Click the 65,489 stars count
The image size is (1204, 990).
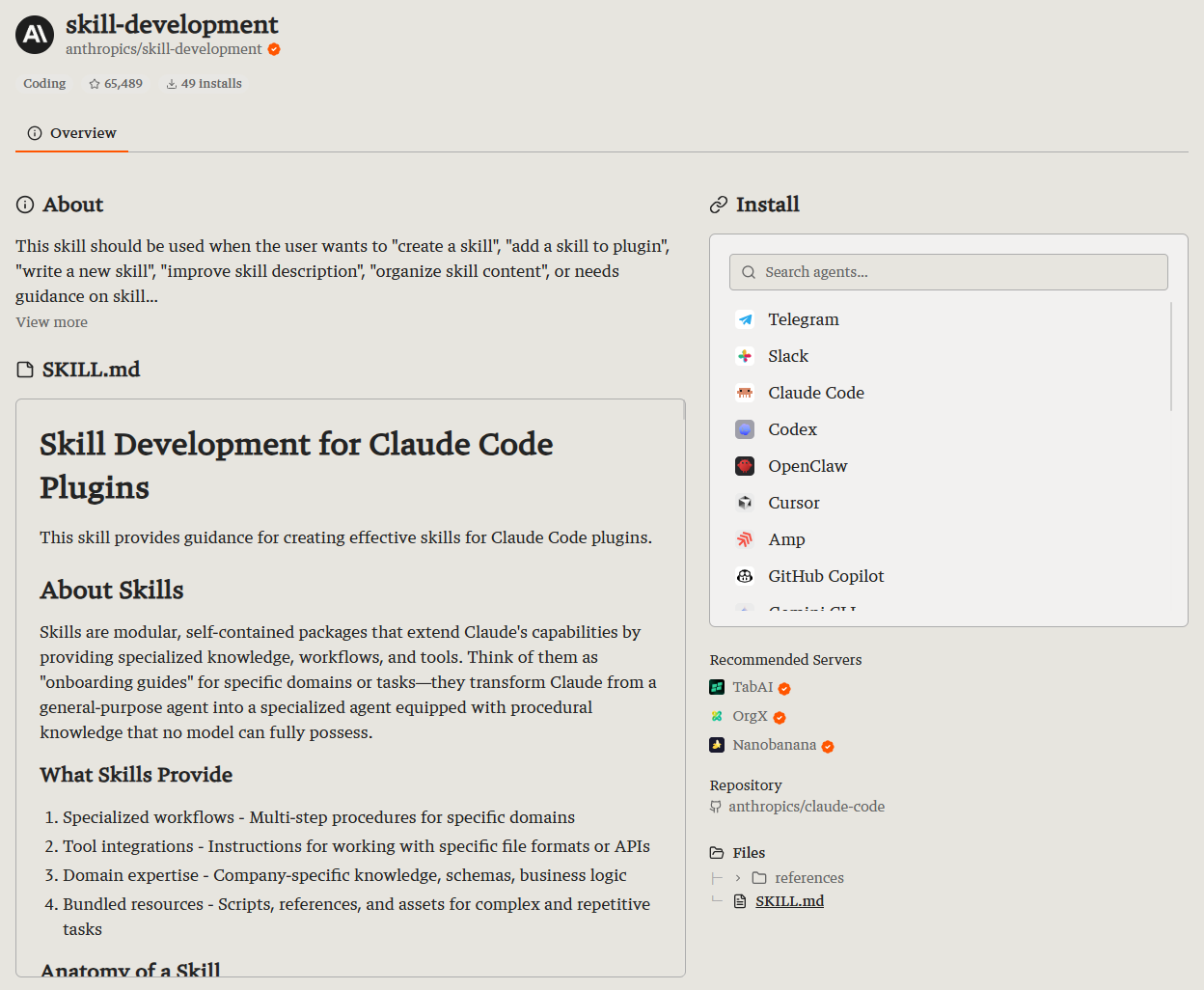(123, 84)
